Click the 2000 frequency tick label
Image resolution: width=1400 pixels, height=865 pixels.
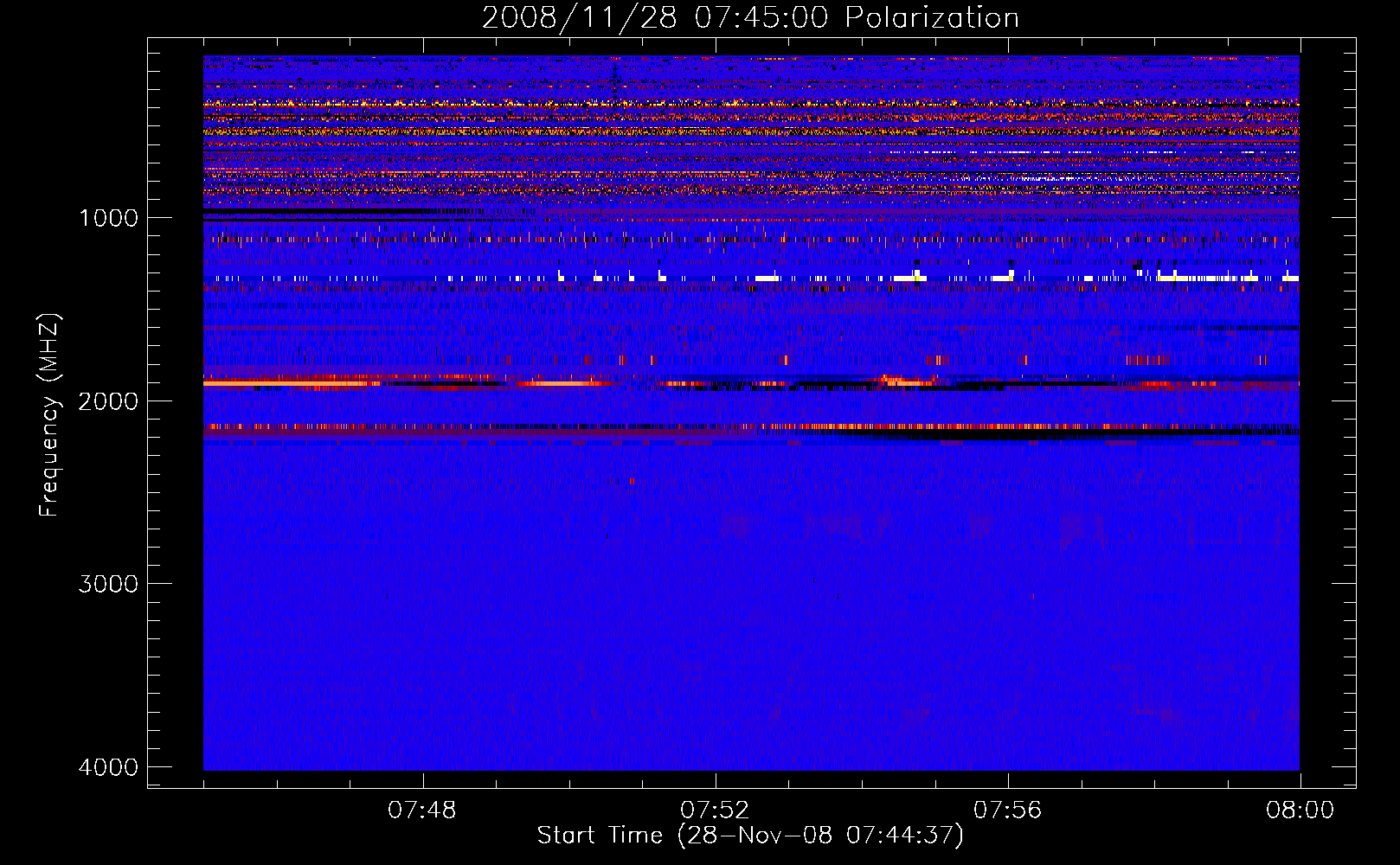pos(109,400)
